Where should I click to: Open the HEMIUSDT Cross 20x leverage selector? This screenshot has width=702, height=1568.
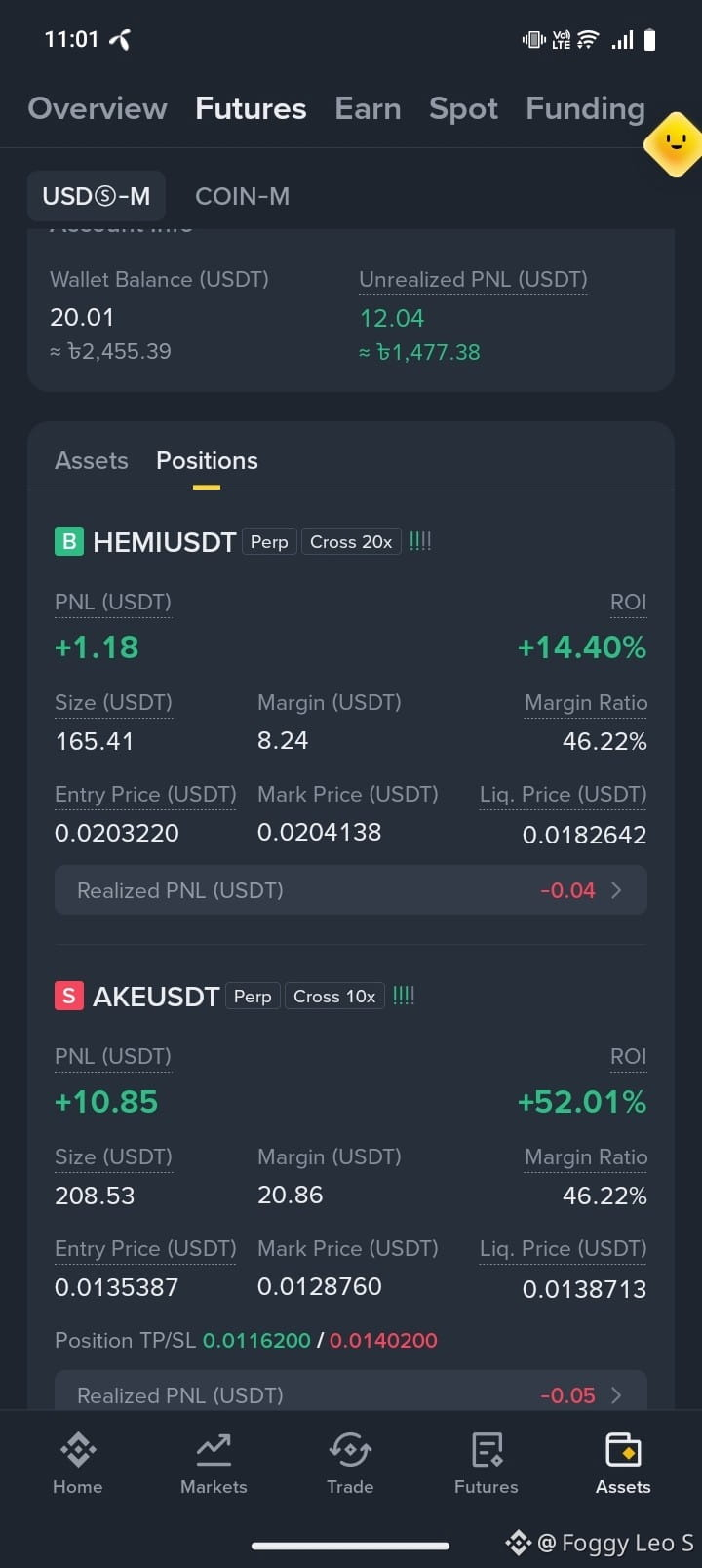(x=351, y=541)
